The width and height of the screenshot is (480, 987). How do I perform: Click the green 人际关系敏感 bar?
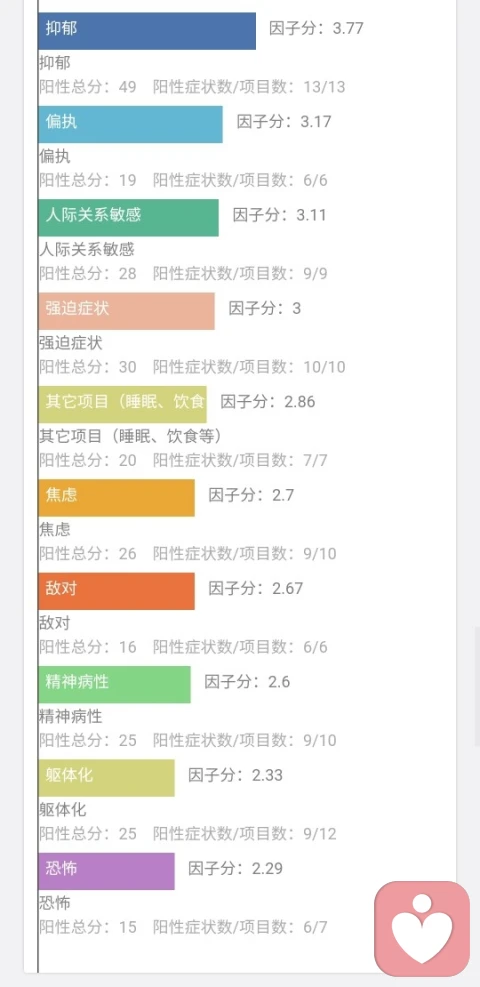pos(128,218)
